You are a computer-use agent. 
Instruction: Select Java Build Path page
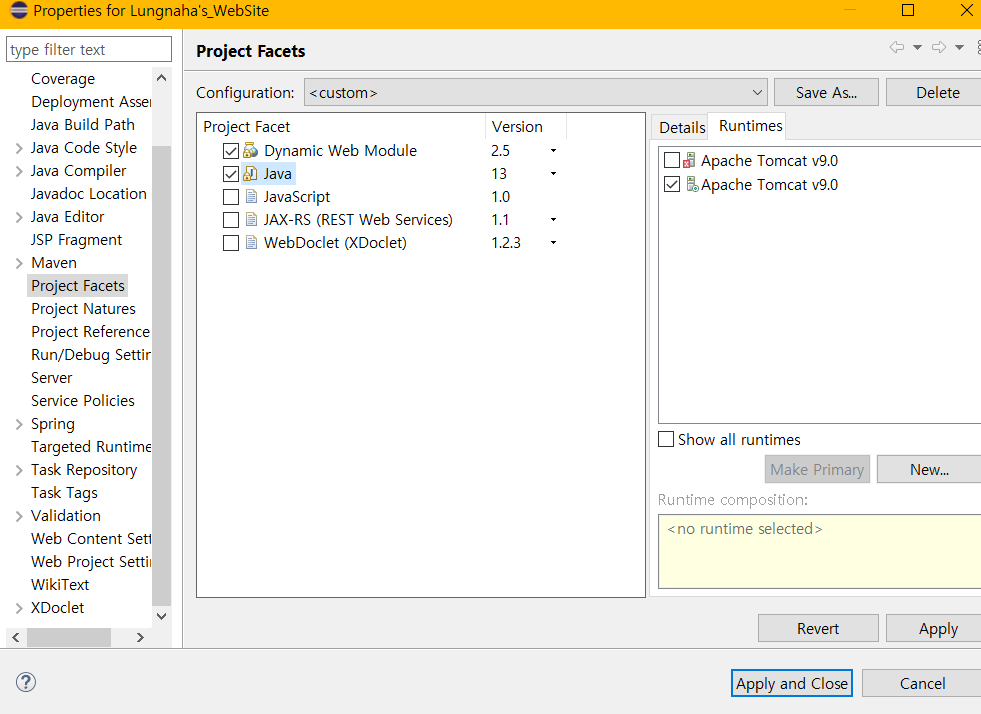pyautogui.click(x=83, y=125)
